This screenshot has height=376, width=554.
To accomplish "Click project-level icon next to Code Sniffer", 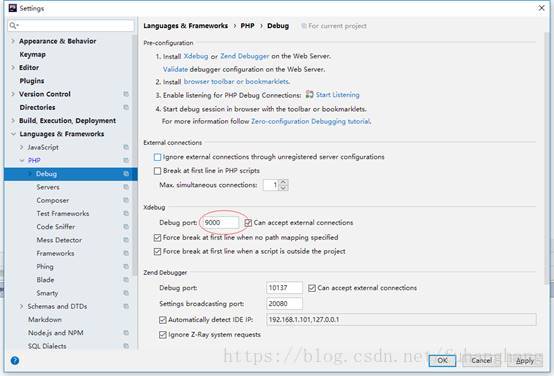I will (126, 227).
